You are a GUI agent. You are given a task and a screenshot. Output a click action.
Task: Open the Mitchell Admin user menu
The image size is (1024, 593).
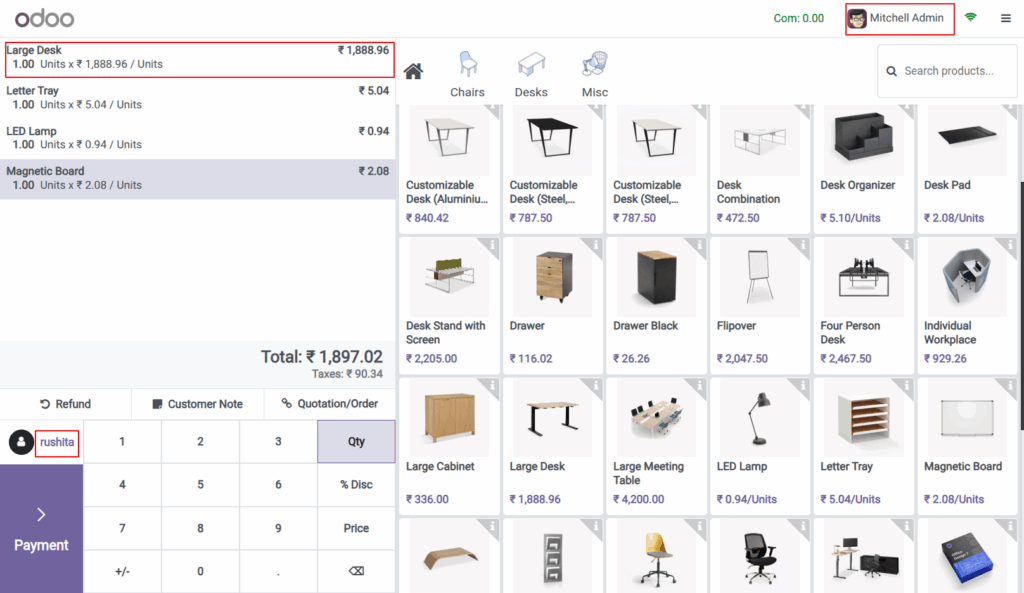click(x=898, y=17)
